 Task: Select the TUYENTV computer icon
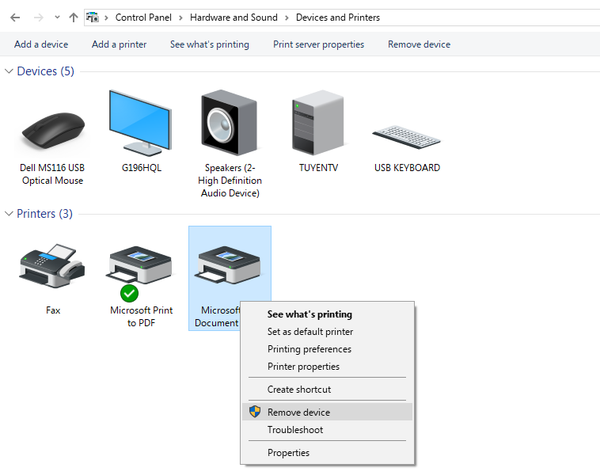coord(318,122)
